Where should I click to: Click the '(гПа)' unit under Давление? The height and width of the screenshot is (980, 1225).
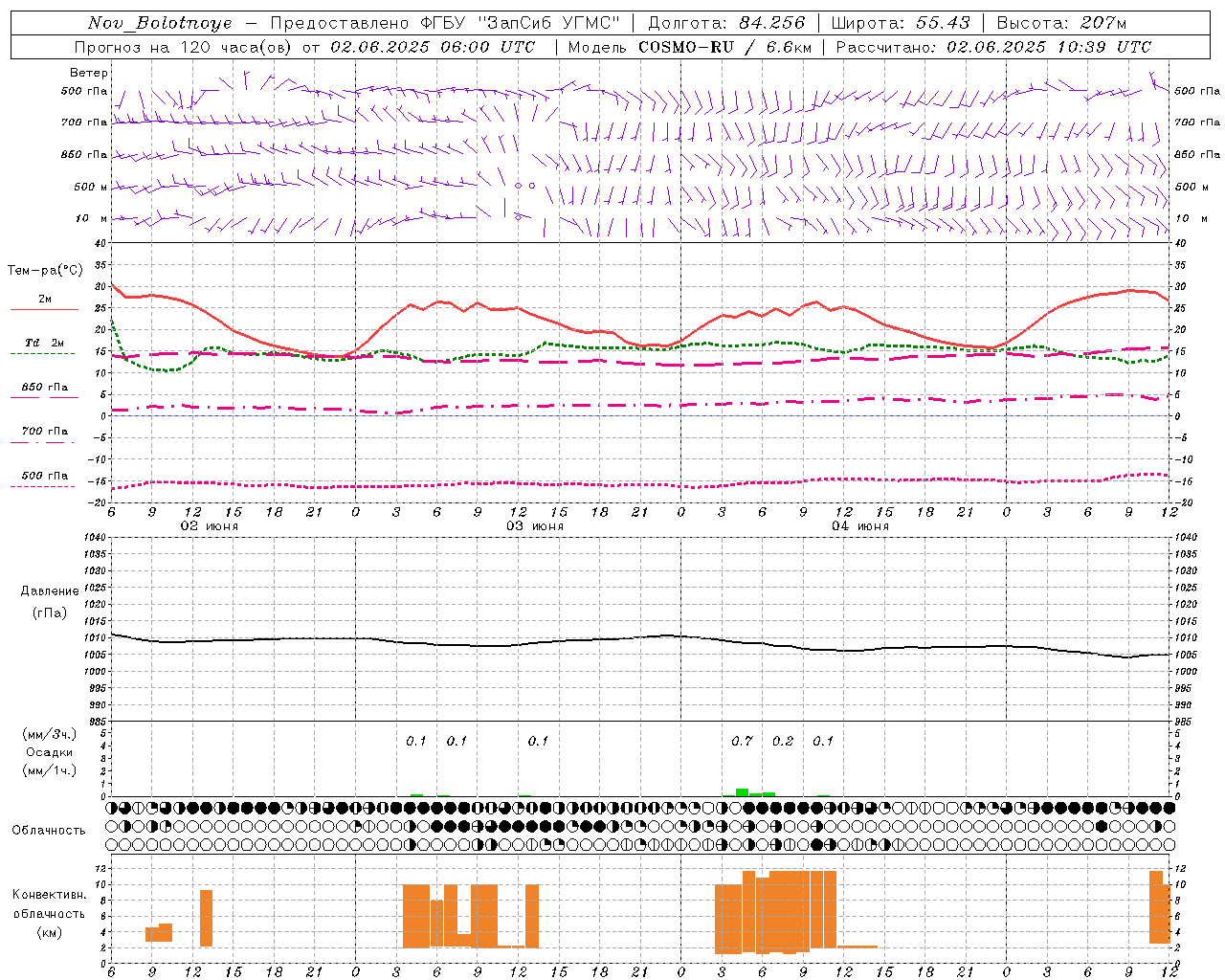click(x=50, y=612)
